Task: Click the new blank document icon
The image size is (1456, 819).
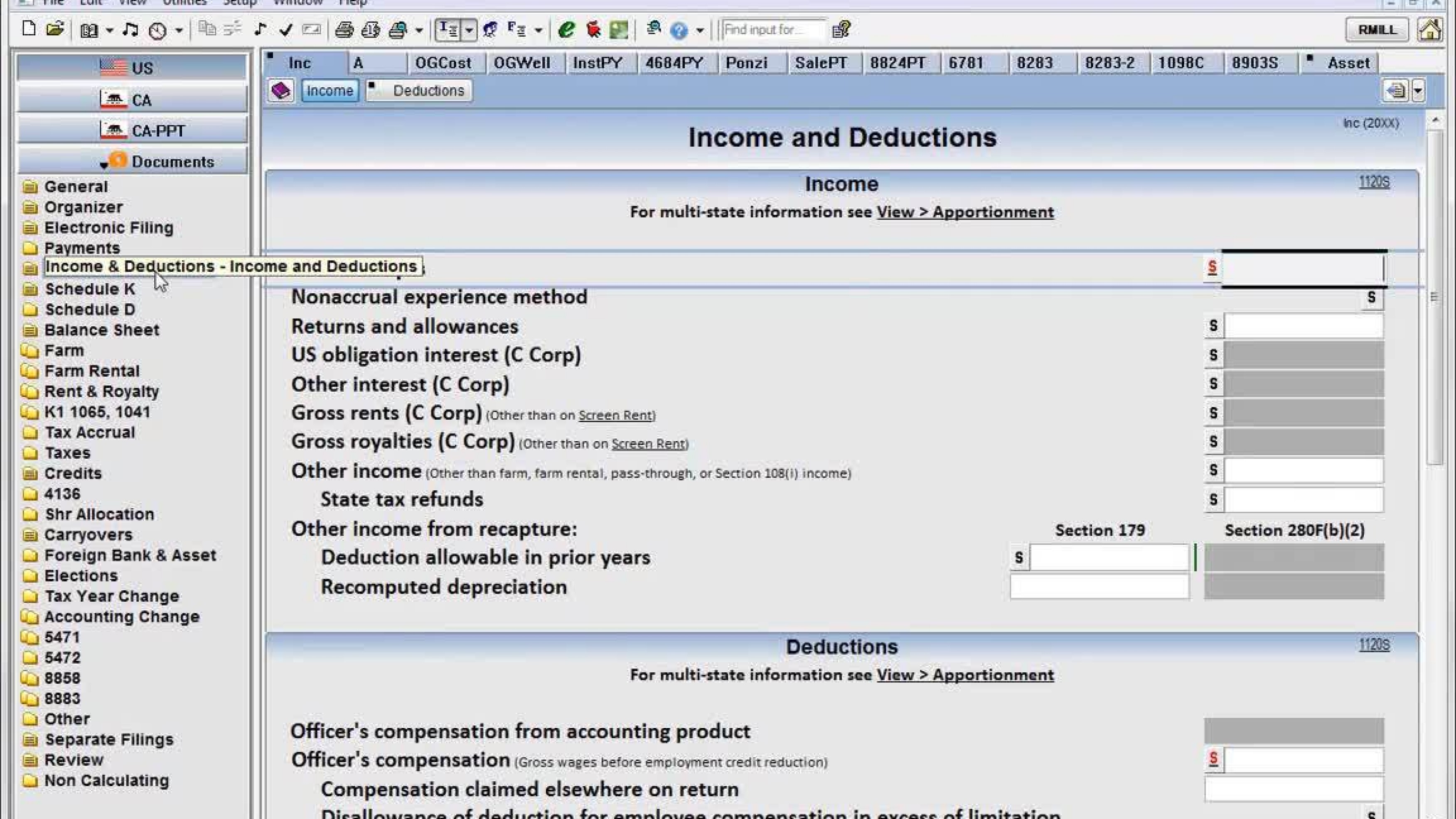Action: coord(28,29)
